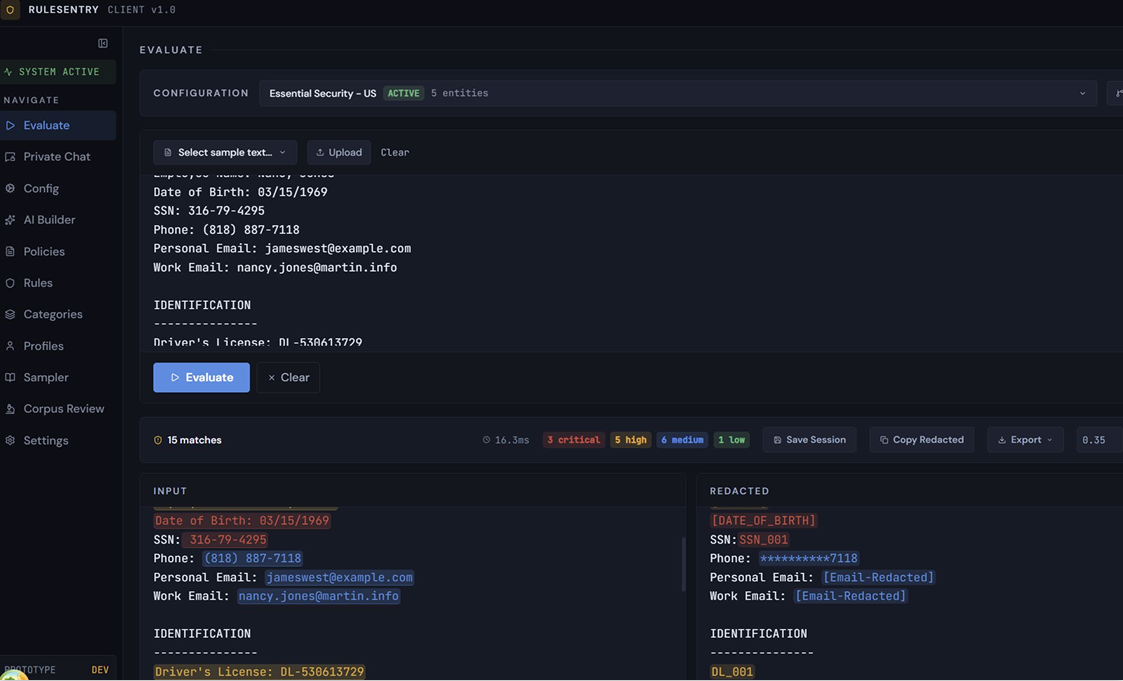Click the DL_001 redacted token
The width and height of the screenshot is (1123, 681).
[732, 672]
